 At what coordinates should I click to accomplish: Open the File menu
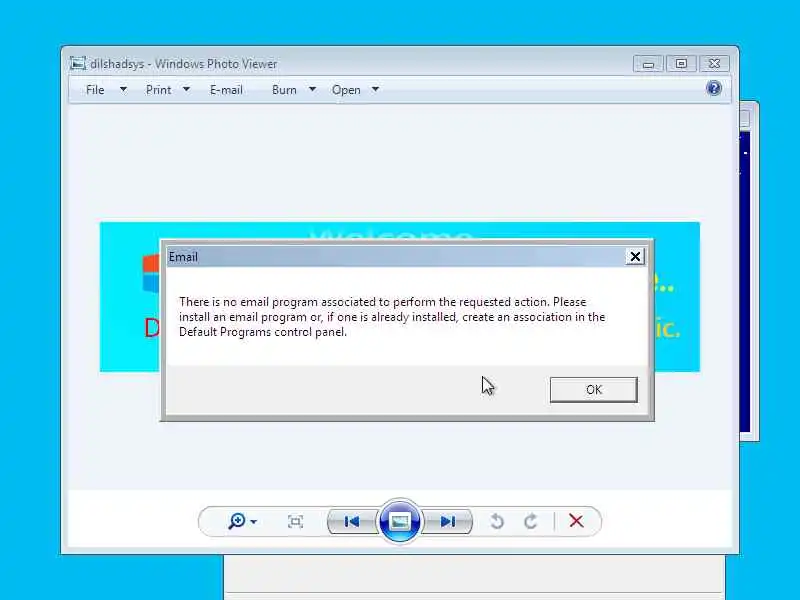click(x=95, y=90)
